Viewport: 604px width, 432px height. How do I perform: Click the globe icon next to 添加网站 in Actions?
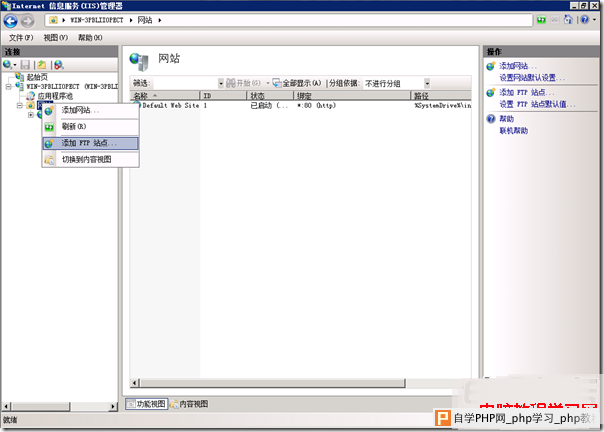[491, 66]
